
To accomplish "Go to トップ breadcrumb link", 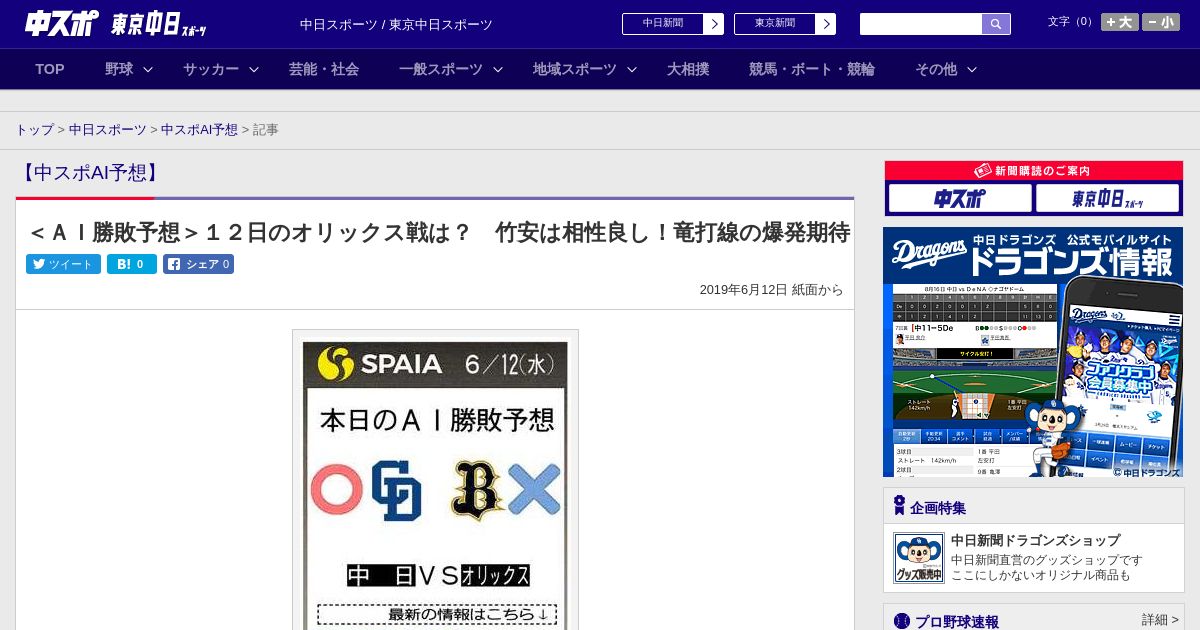I will pos(35,130).
